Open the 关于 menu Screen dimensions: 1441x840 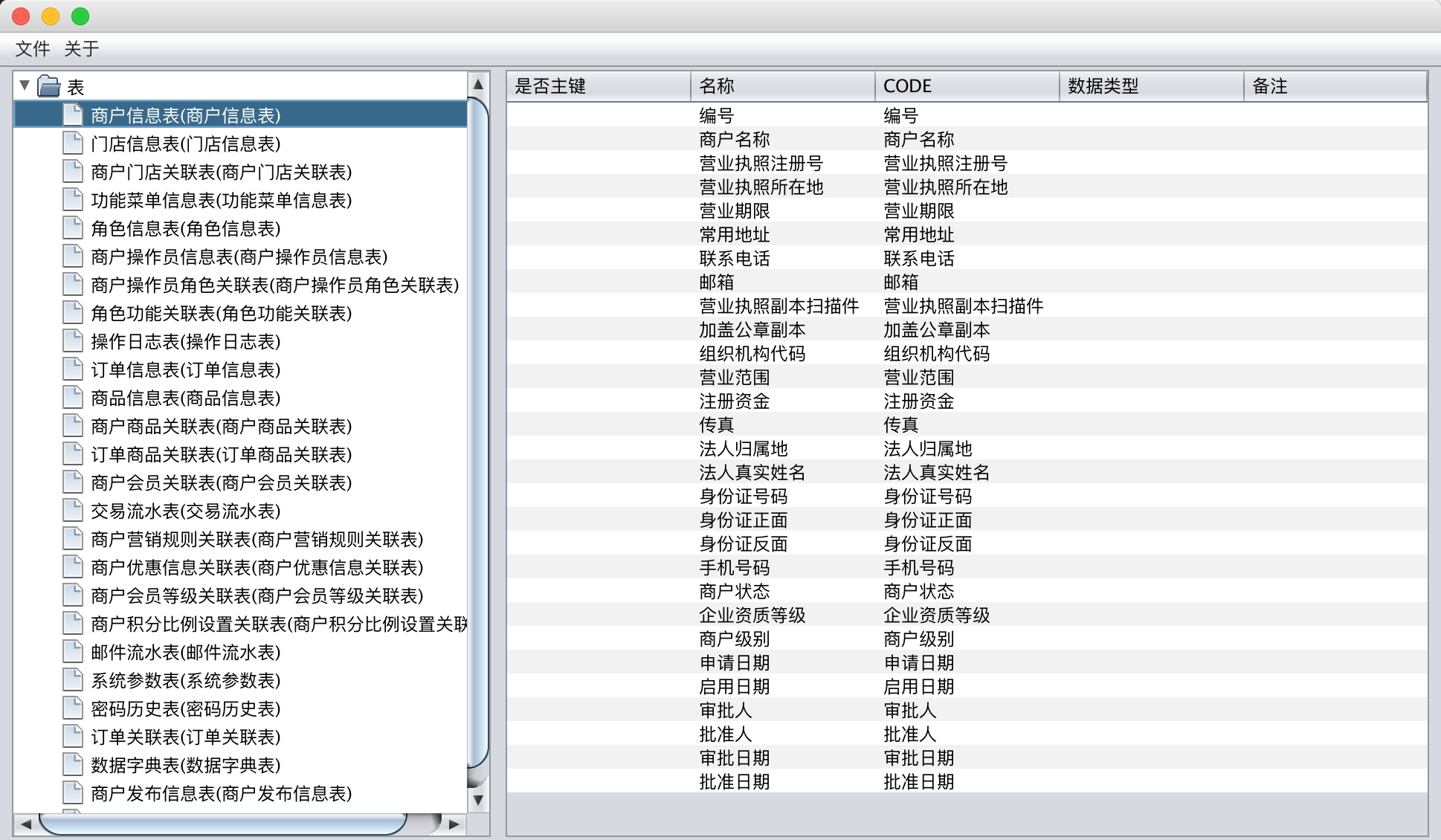click(81, 49)
